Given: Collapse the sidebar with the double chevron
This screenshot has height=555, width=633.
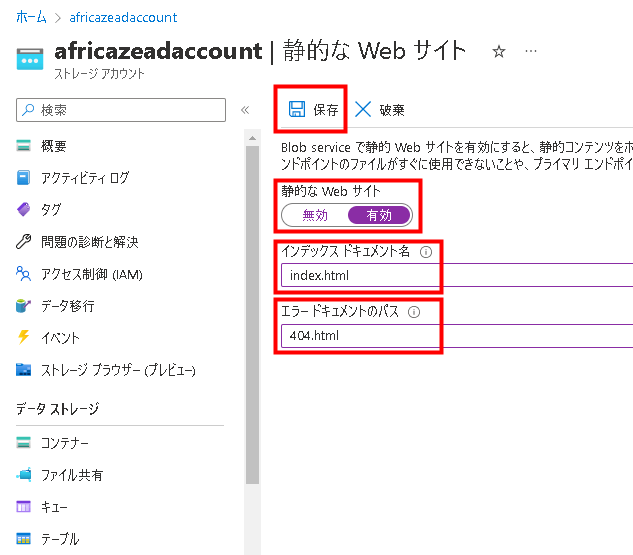Looking at the screenshot, I should pyautogui.click(x=245, y=110).
